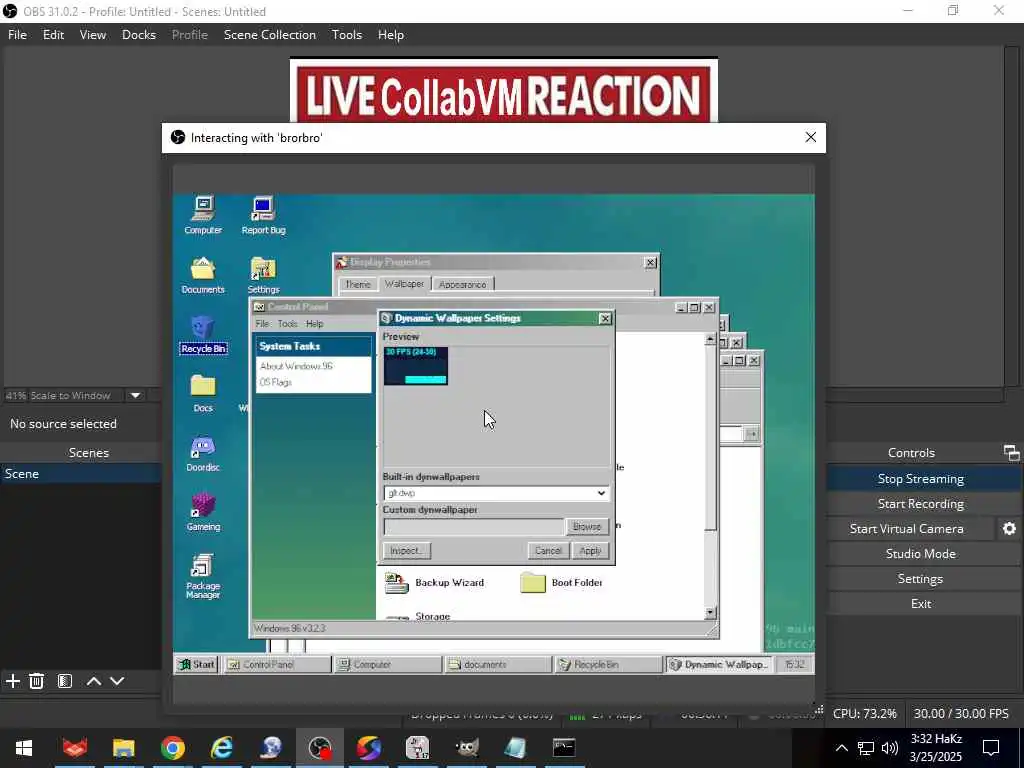1024x768 pixels.
Task: Open About Windows 96 link
Action: 296,366
